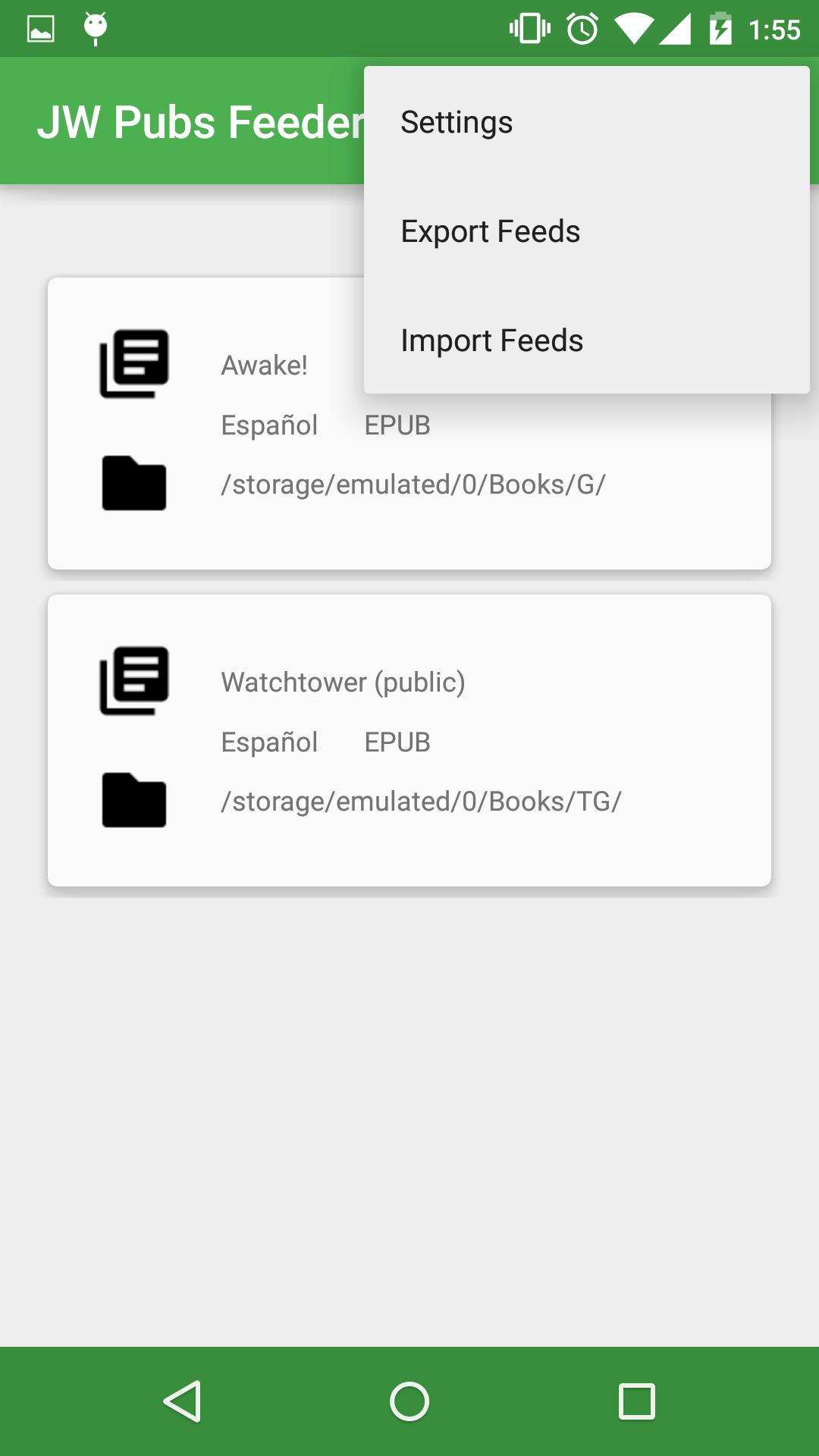The height and width of the screenshot is (1456, 819).
Task: Open the Awake! feed title
Action: click(x=264, y=366)
